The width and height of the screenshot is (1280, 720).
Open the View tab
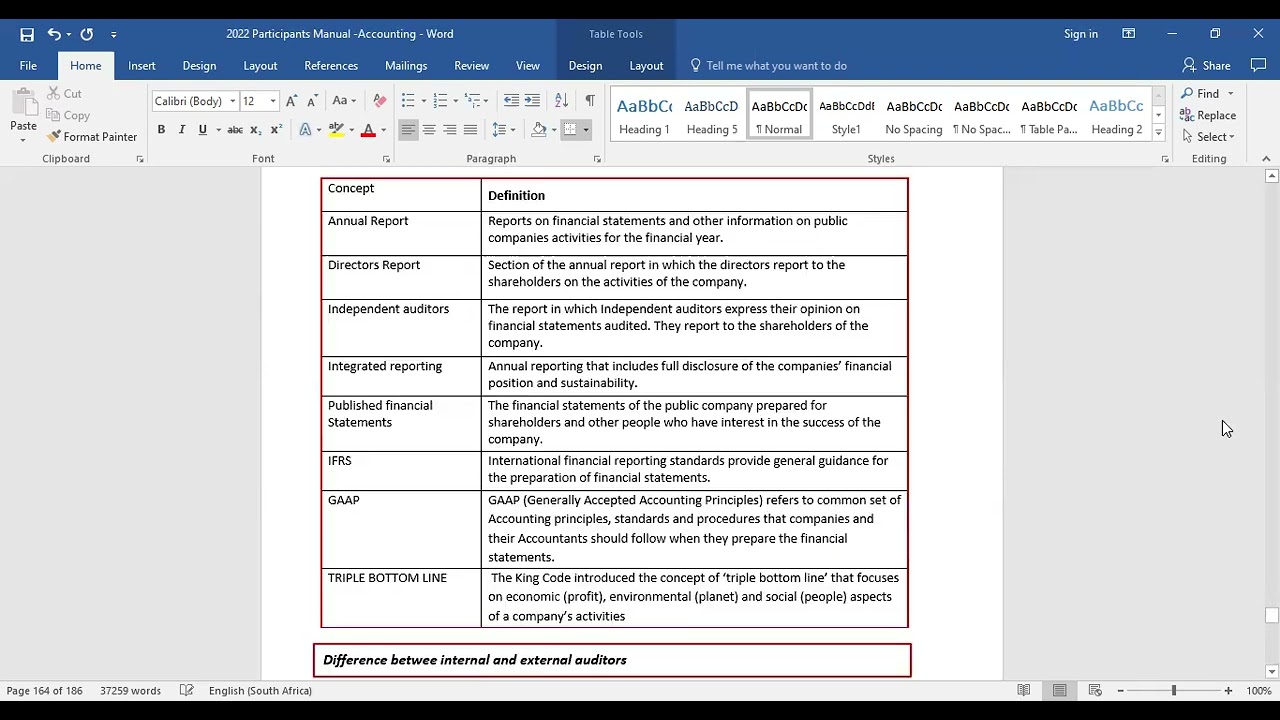(x=528, y=66)
